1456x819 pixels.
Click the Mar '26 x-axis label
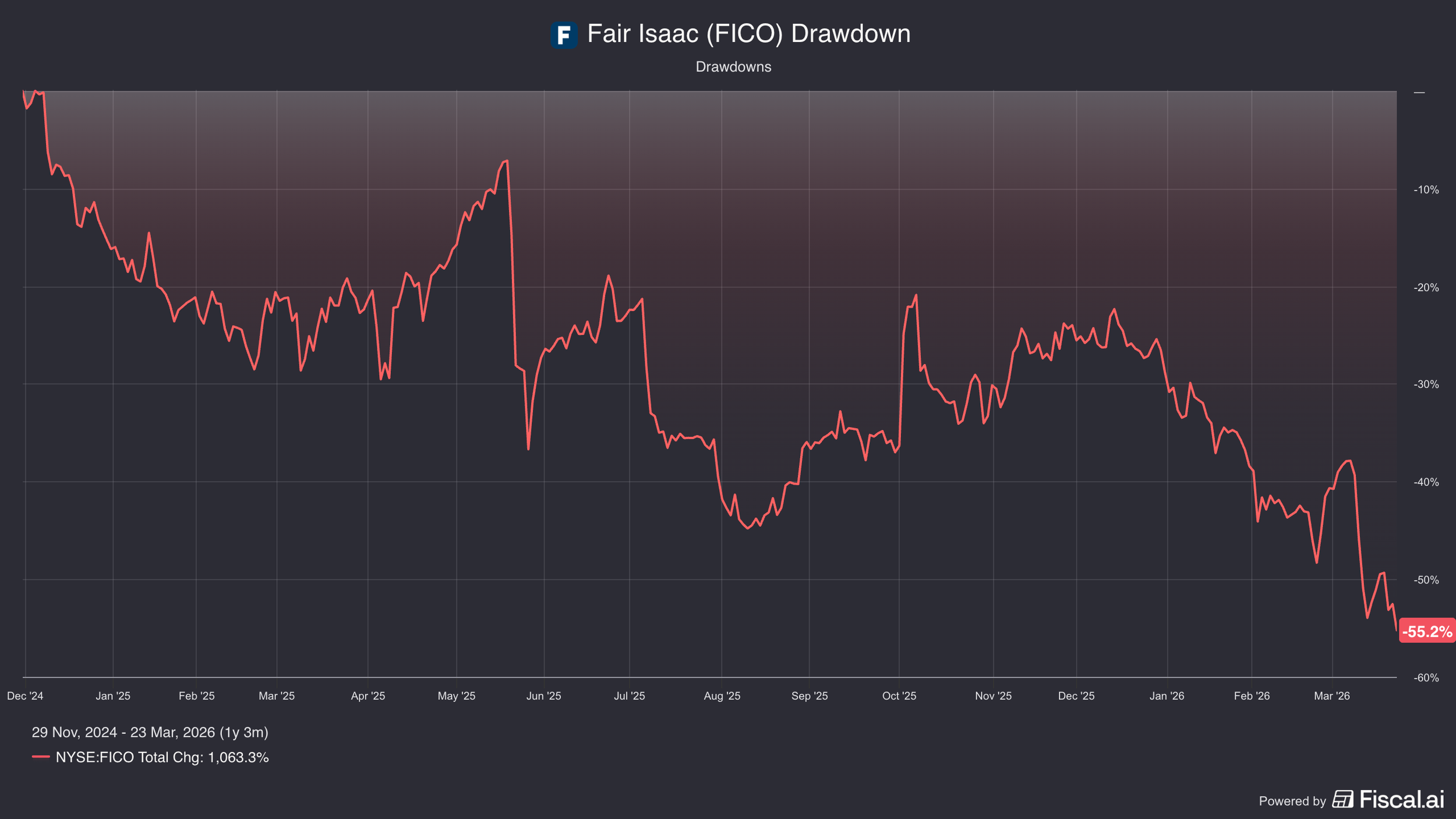[1331, 696]
